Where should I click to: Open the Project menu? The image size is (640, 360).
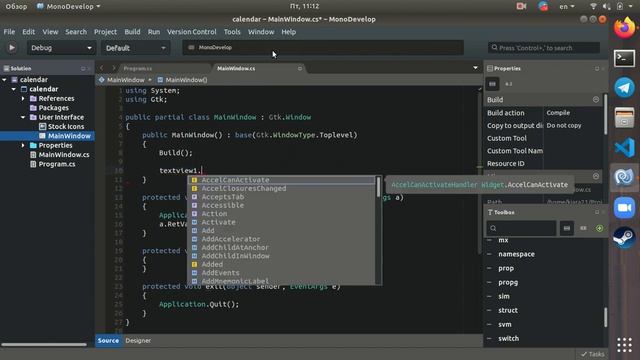(x=105, y=32)
